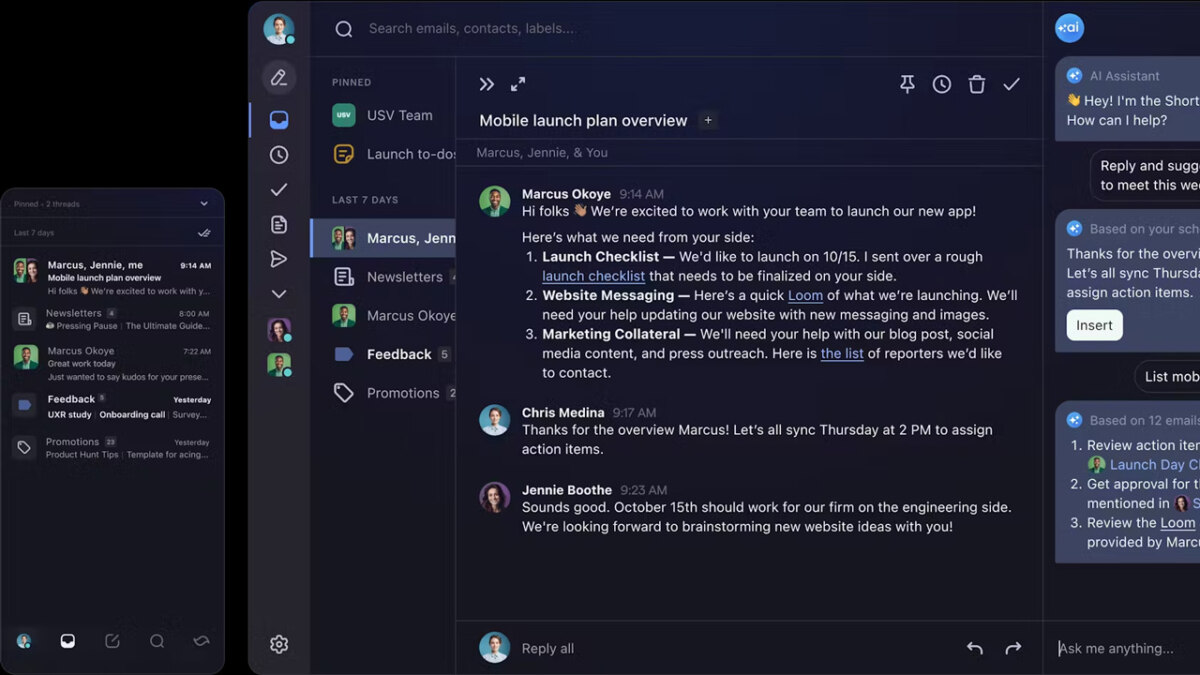Click the compose pencil icon in sidebar
The width and height of the screenshot is (1200, 675).
coord(279,78)
